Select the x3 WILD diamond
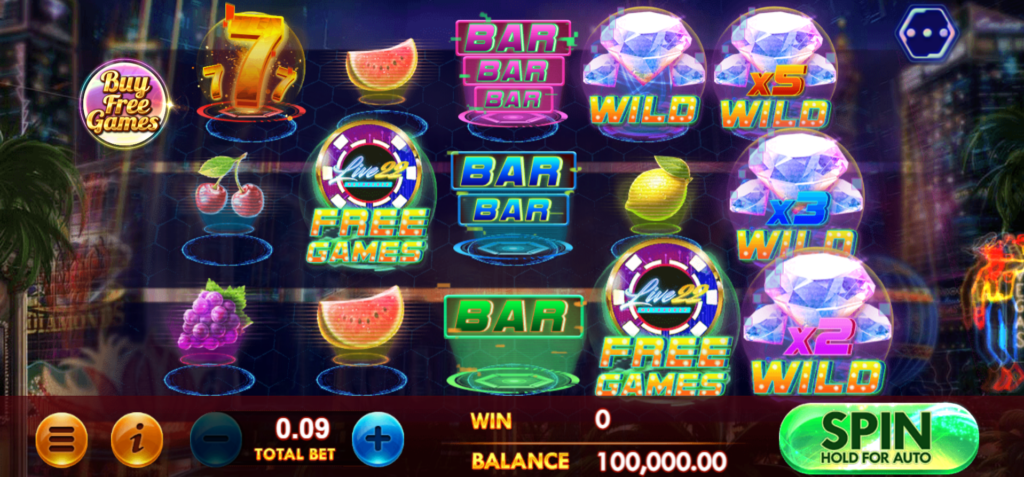 pos(796,194)
